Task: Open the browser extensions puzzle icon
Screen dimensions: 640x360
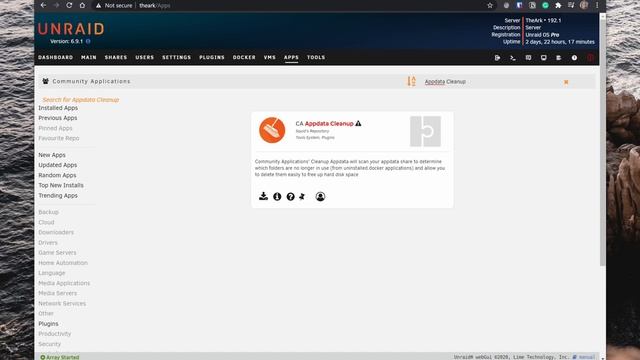Action: (x=558, y=5)
